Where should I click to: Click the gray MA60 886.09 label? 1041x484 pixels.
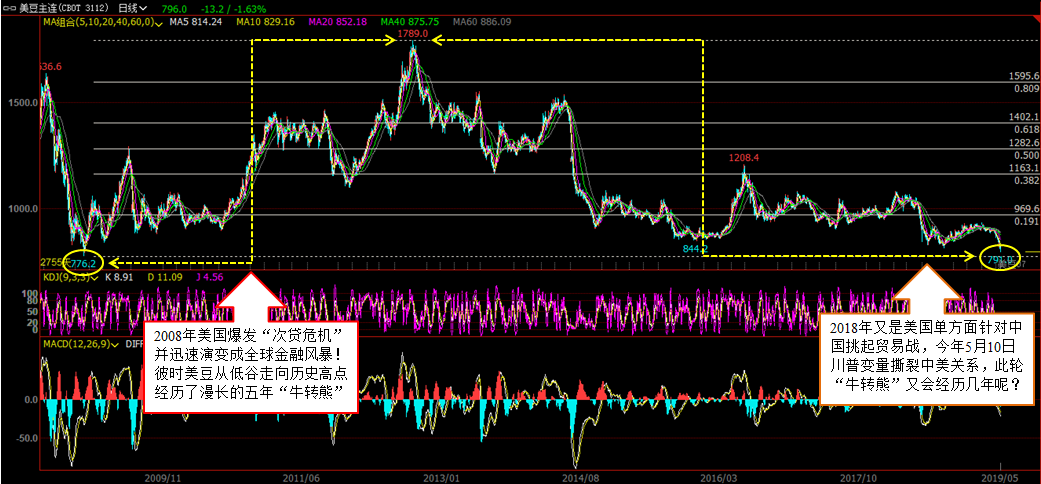point(484,20)
